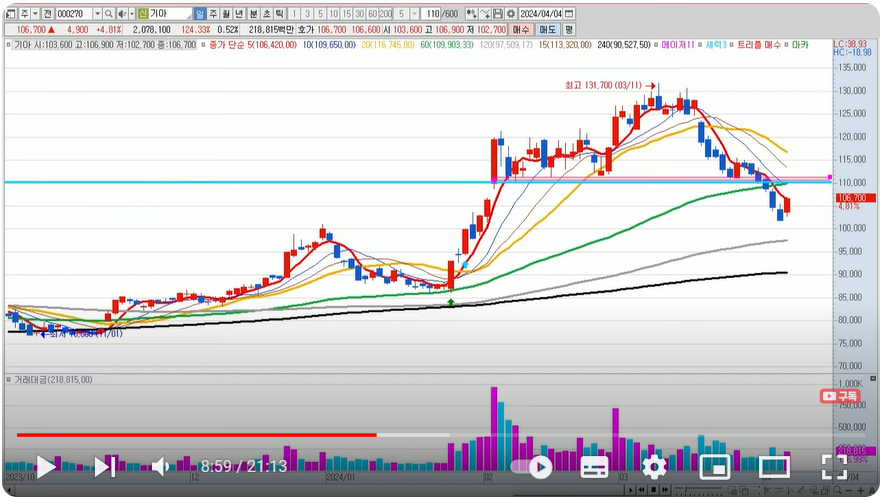Switch to 분 minute chart period

tap(253, 13)
